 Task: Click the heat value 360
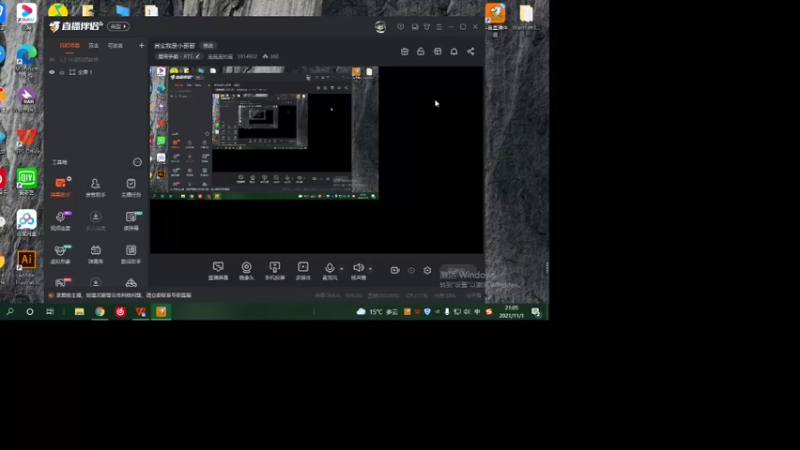pyautogui.click(x=271, y=57)
